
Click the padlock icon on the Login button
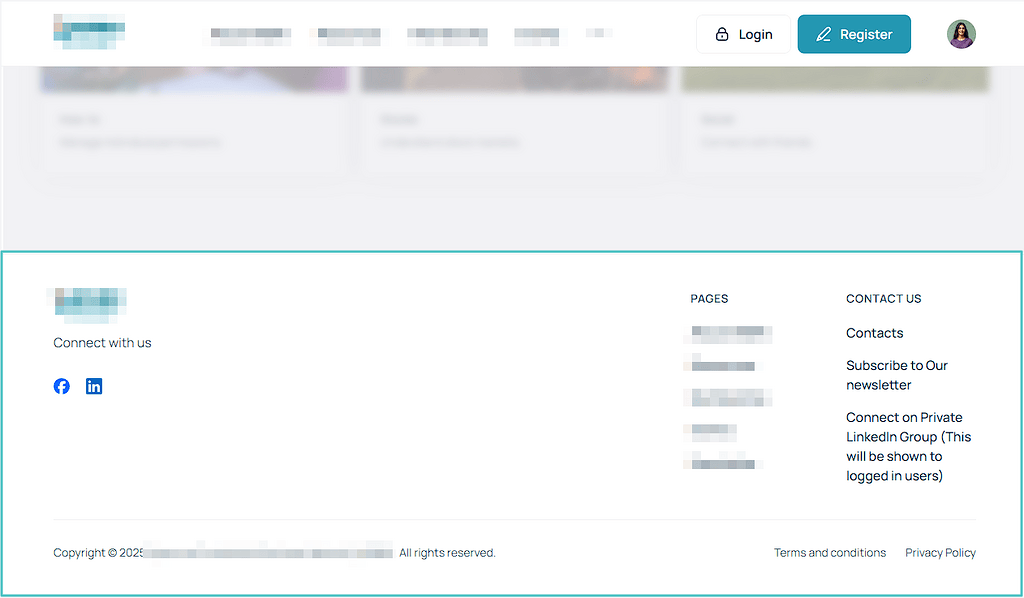(x=724, y=33)
